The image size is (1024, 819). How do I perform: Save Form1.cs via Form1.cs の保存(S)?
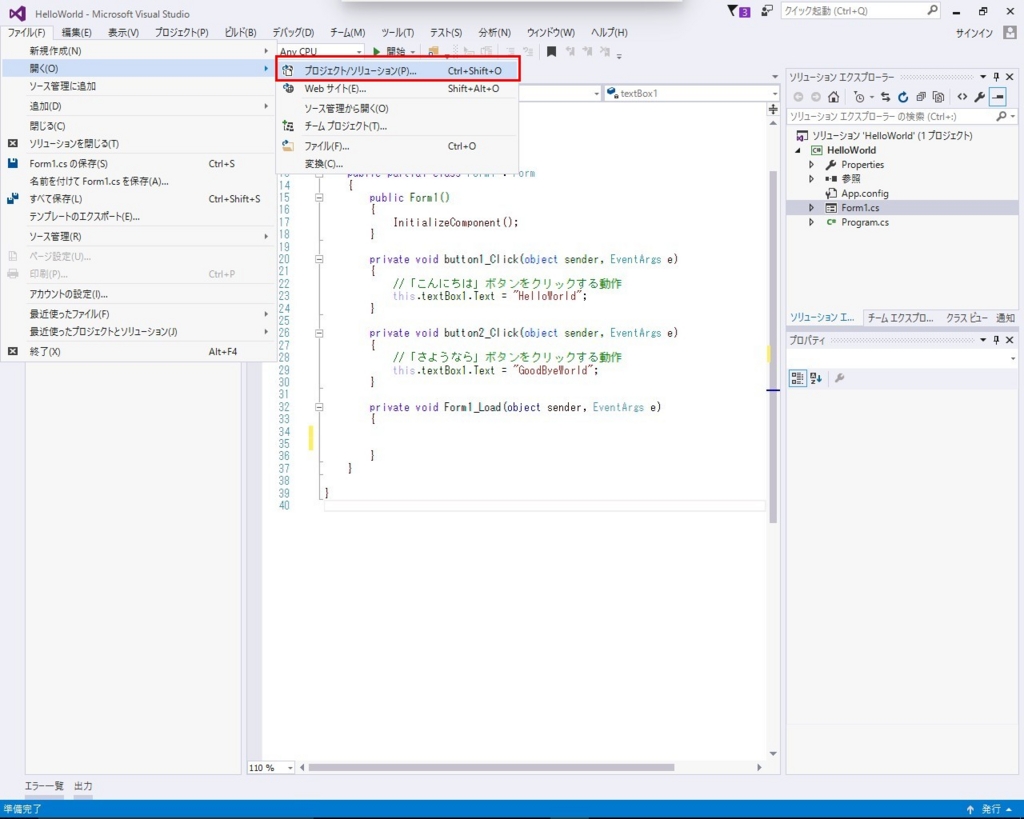coord(138,164)
